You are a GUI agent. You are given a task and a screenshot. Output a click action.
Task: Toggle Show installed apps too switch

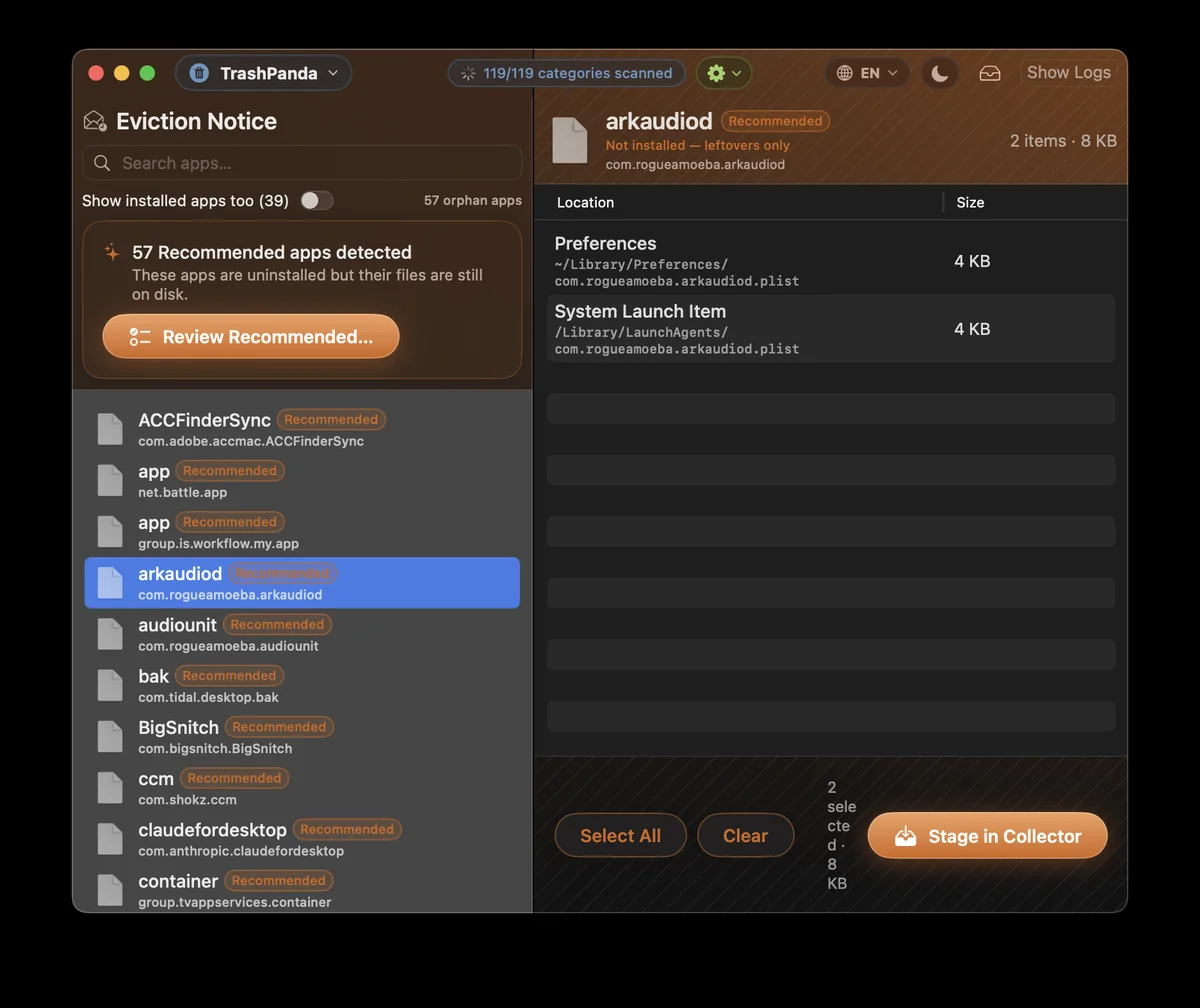coord(317,201)
